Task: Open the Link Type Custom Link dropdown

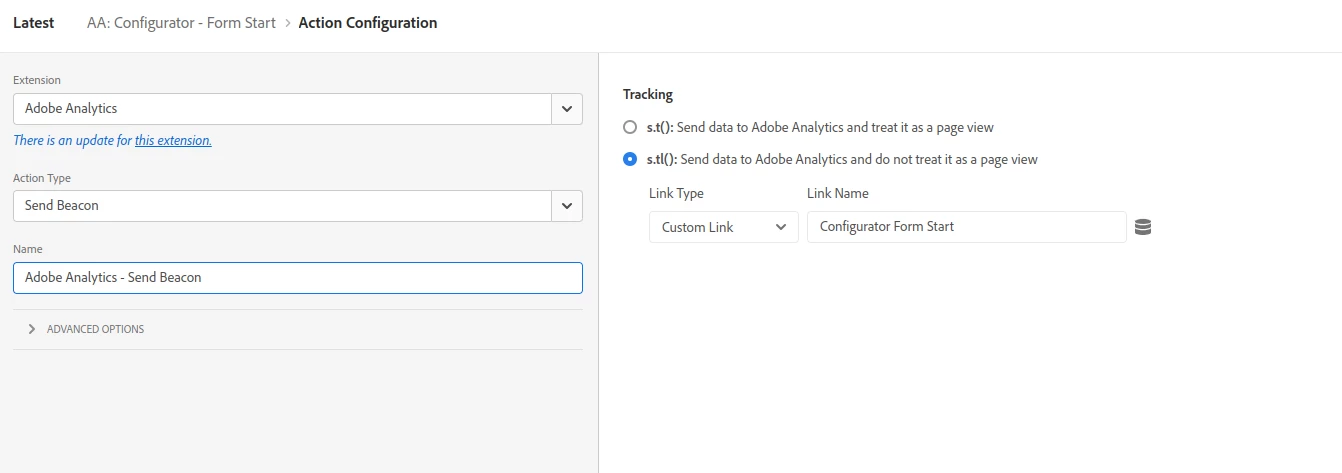Action: [x=723, y=227]
